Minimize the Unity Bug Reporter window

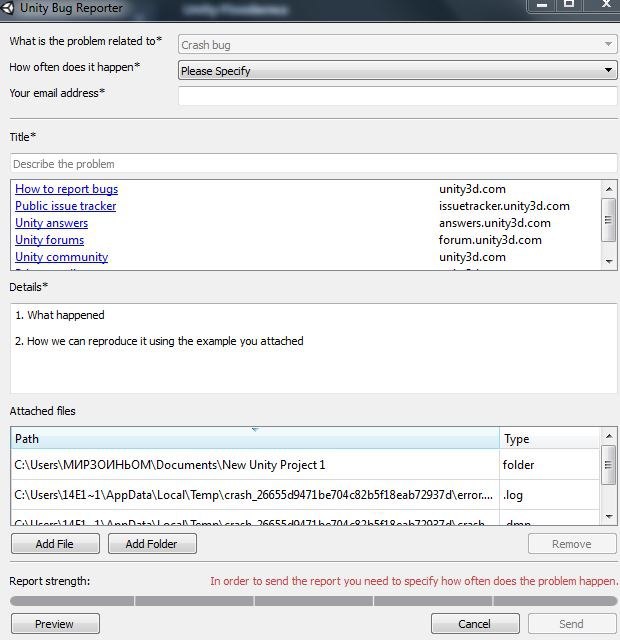pyautogui.click(x=541, y=6)
